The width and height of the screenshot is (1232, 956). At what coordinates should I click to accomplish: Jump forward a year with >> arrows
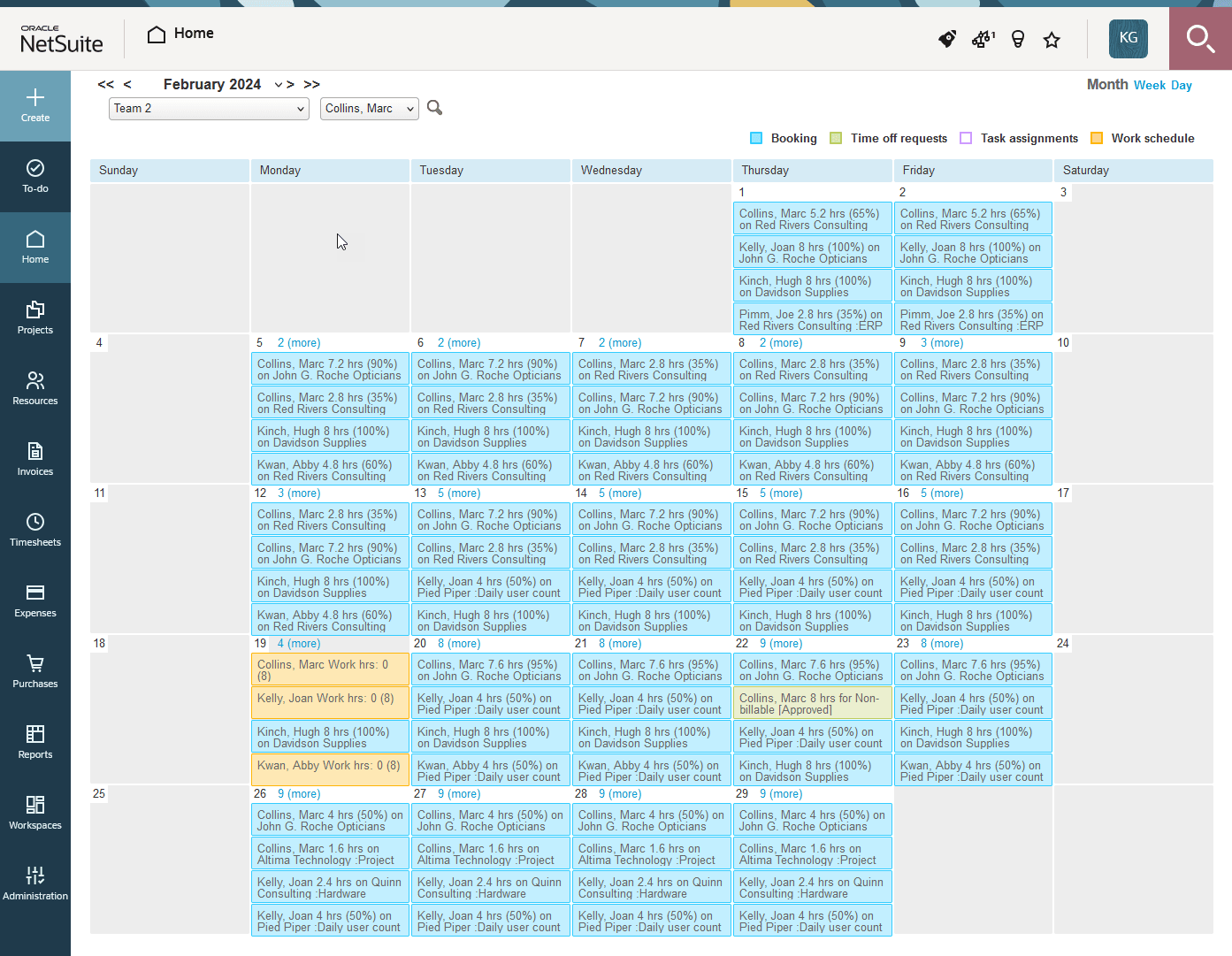[311, 85]
